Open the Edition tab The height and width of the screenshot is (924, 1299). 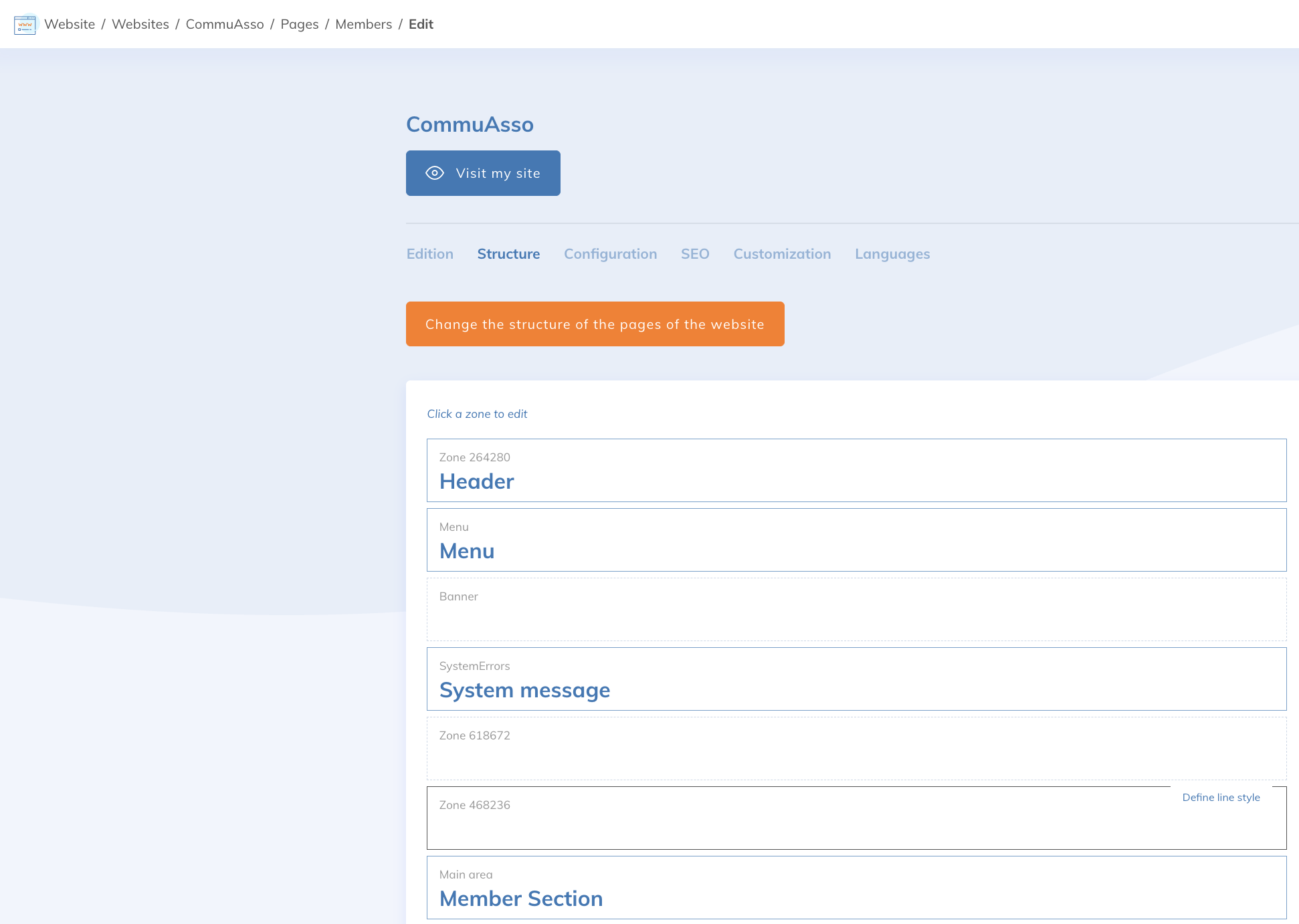pos(429,254)
